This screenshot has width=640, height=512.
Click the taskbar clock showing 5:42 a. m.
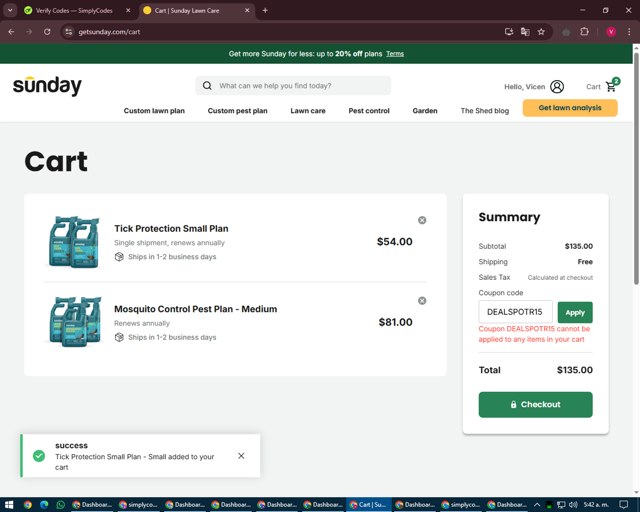click(x=596, y=505)
